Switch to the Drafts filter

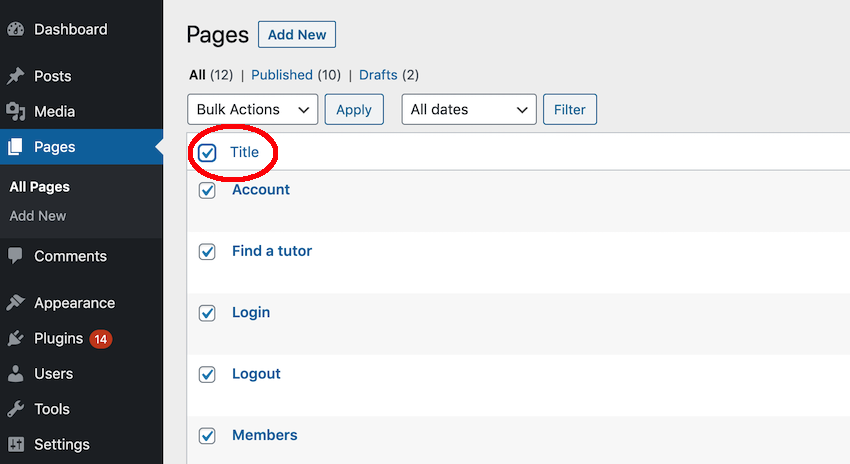tap(378, 75)
